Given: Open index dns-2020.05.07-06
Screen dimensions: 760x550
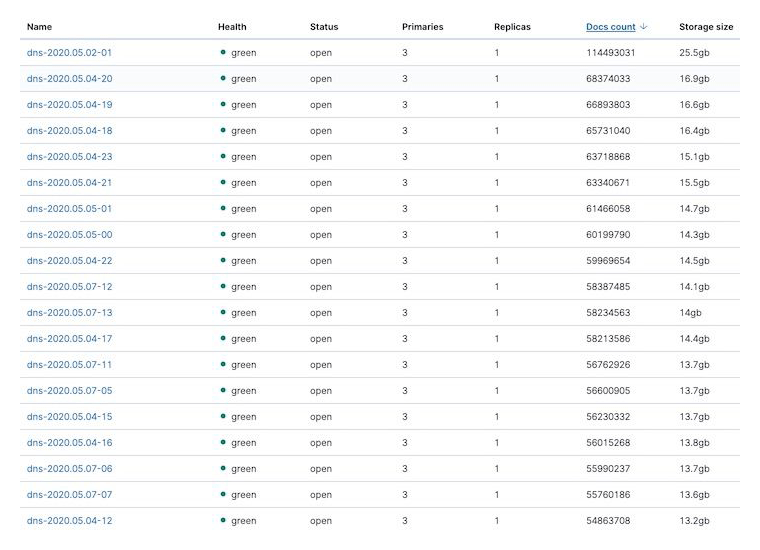Looking at the screenshot, I should click(x=69, y=469).
